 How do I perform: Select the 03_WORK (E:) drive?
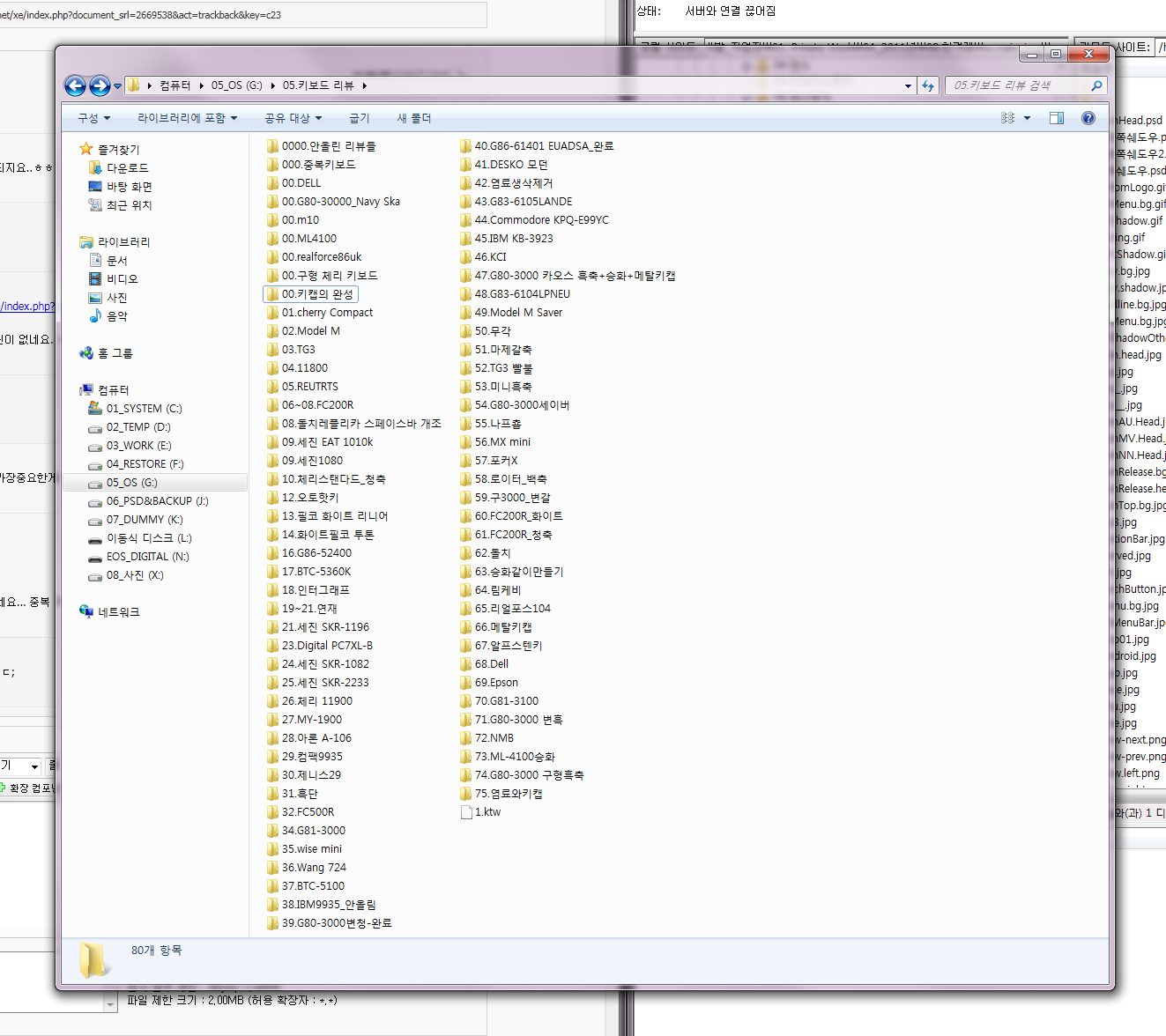coord(130,446)
